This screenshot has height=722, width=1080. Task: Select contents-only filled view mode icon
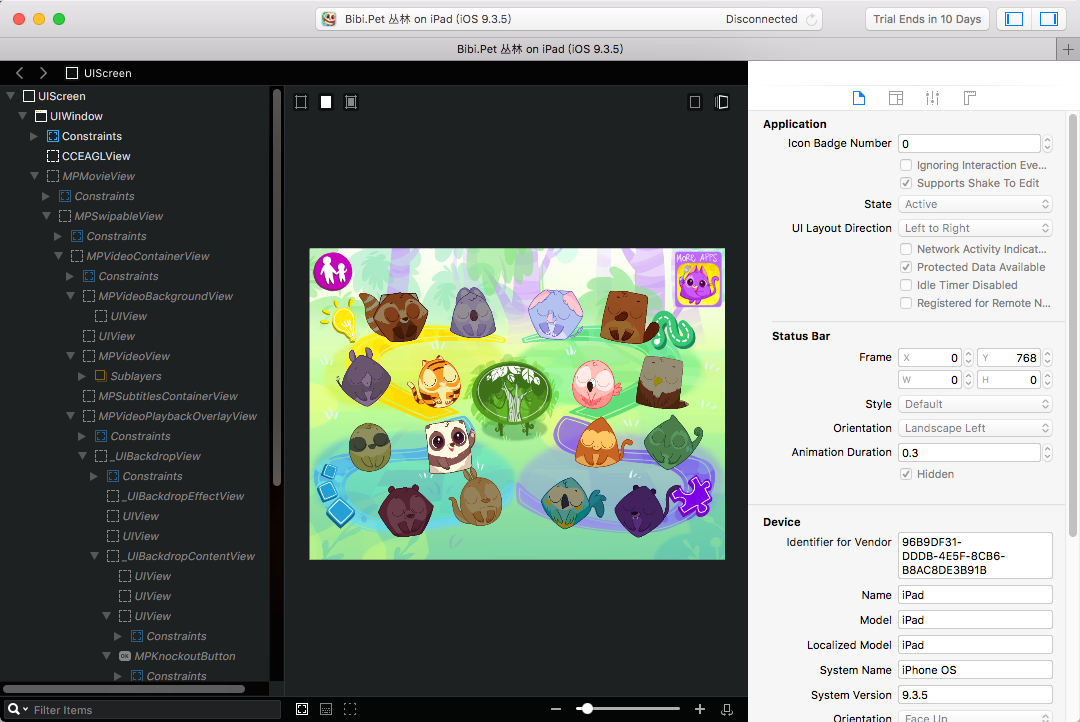[x=326, y=102]
